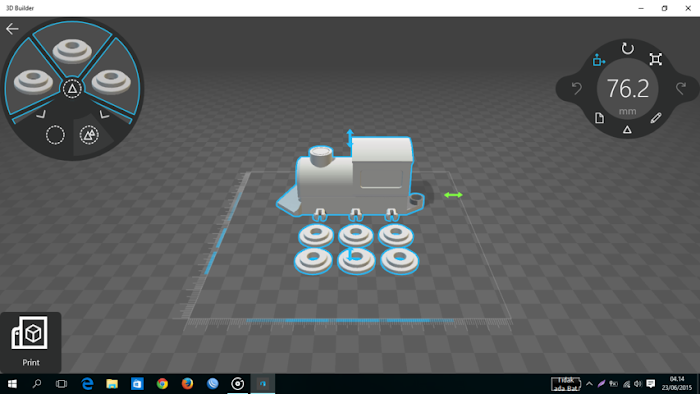This screenshot has width=700, height=394.
Task: Select the left washer thumbnail in radial menu
Action: click(33, 82)
